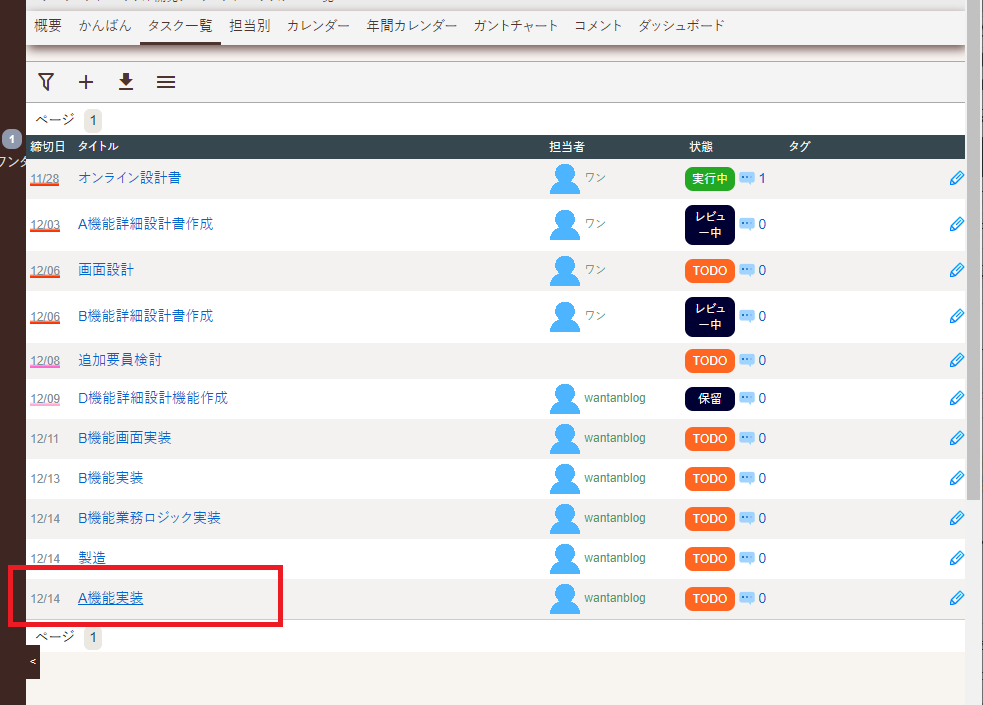
Task: Open the 年間カレンダー tab
Action: click(x=411, y=26)
